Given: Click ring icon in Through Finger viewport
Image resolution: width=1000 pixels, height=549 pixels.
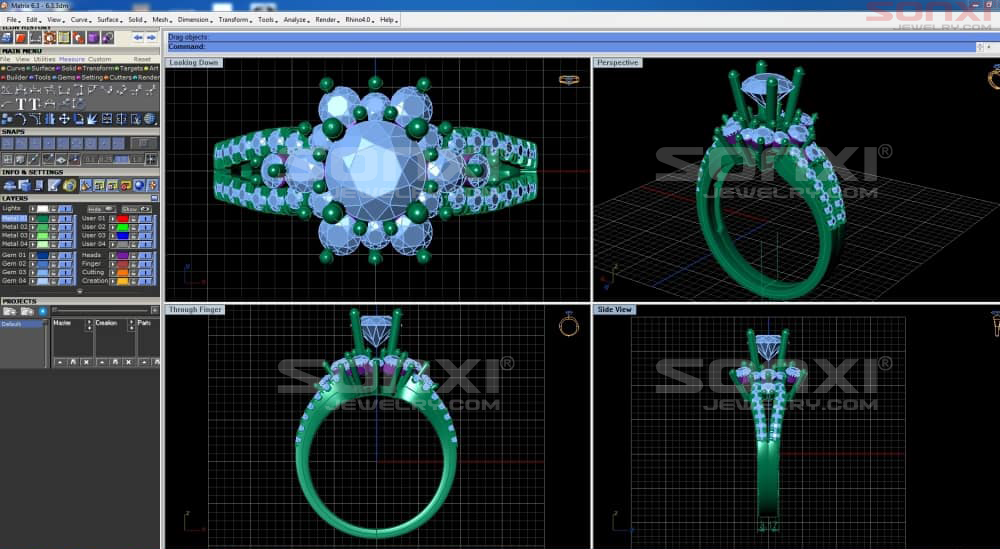Looking at the screenshot, I should (x=569, y=325).
